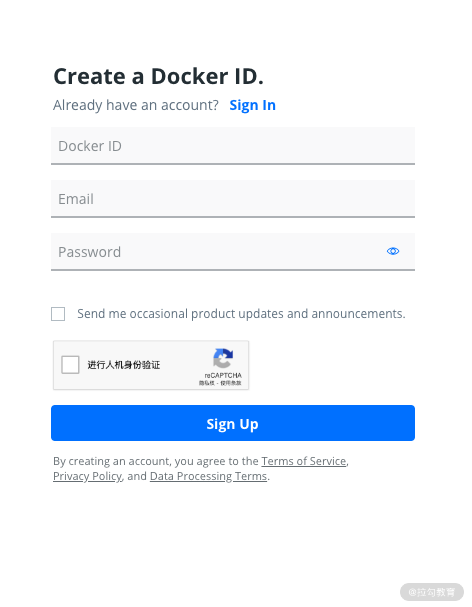This screenshot has width=472, height=607.
Task: Click the blue Sign Up button
Action: pos(233,423)
